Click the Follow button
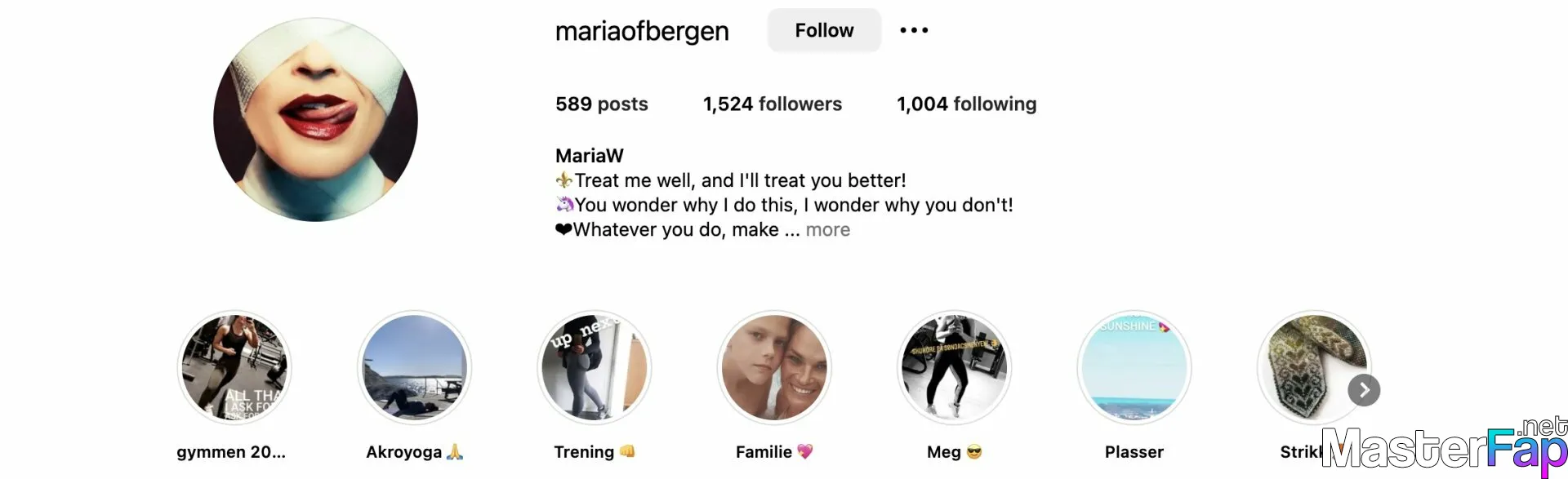This screenshot has width=1568, height=479. pos(824,30)
